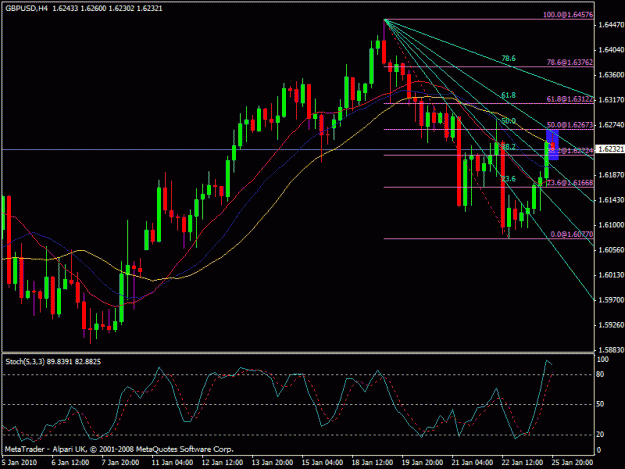Screen dimensions: 625x469
Task: Click the price axis value 1.64040
Action: [611, 50]
